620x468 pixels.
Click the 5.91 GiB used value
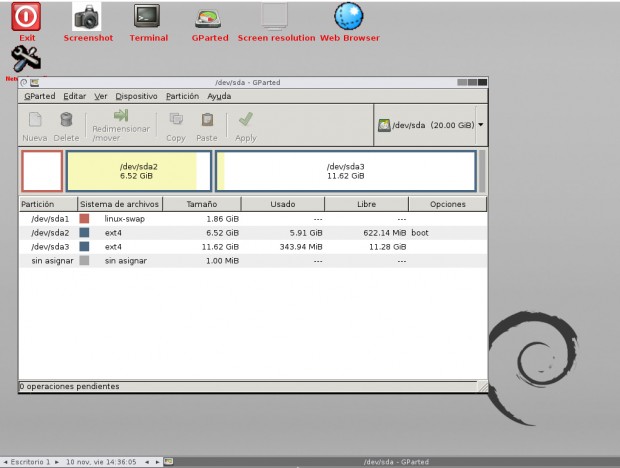306,233
